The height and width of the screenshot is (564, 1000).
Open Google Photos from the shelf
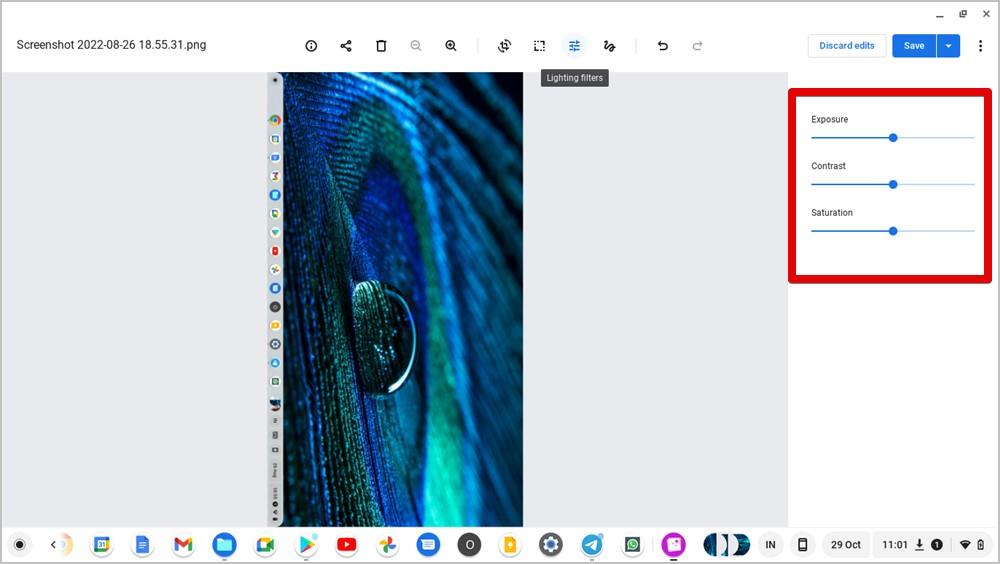(x=387, y=545)
